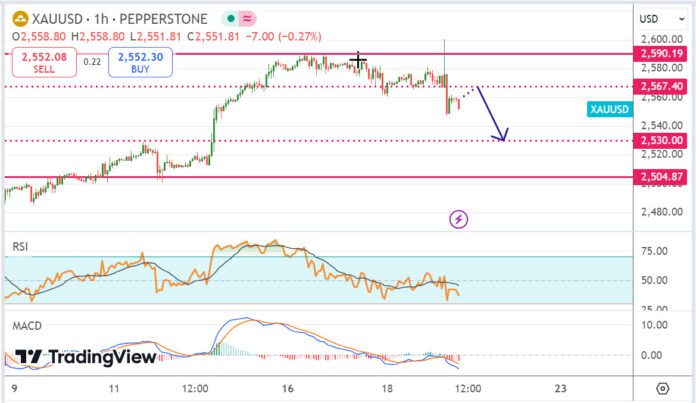The height and width of the screenshot is (403, 696).
Task: Click the 2,567.40 price level label
Action: (x=661, y=87)
